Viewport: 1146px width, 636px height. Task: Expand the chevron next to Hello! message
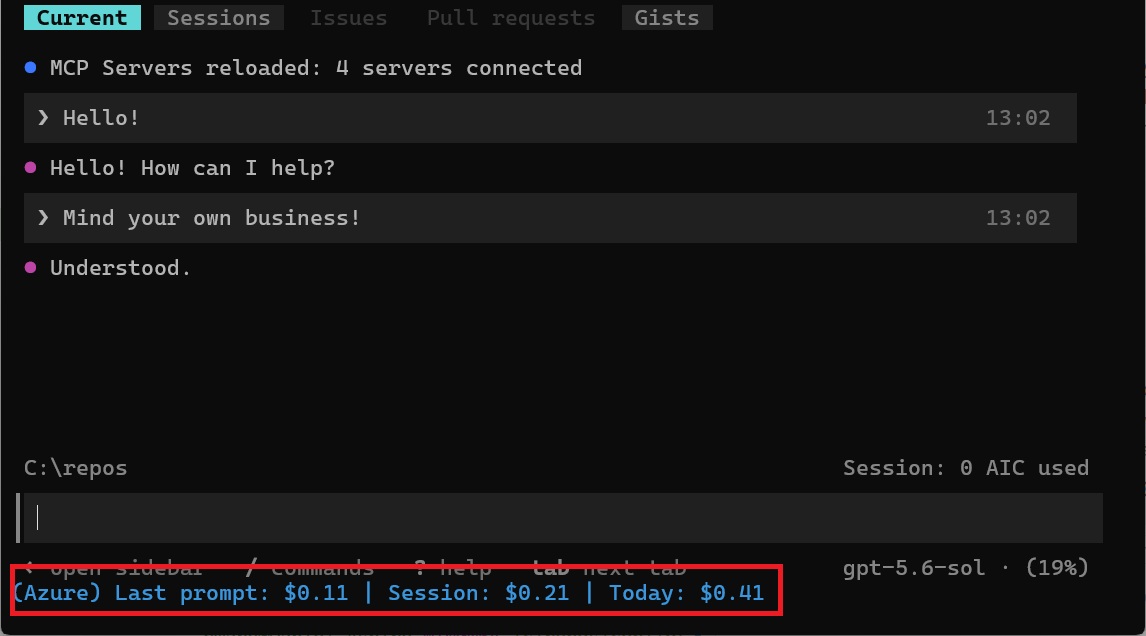pyautogui.click(x=43, y=118)
